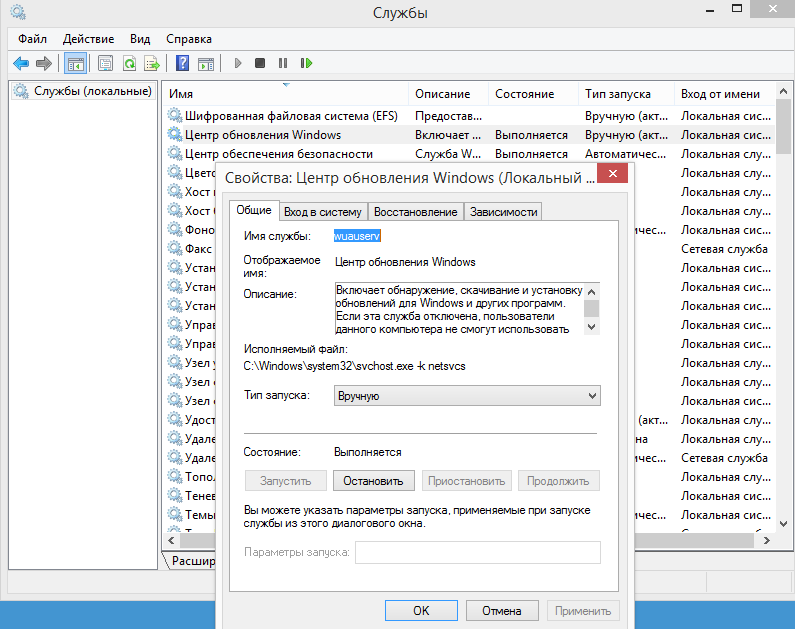Sort by the Тип запуска column header
Viewport: 795px width, 629px height.
coord(626,94)
